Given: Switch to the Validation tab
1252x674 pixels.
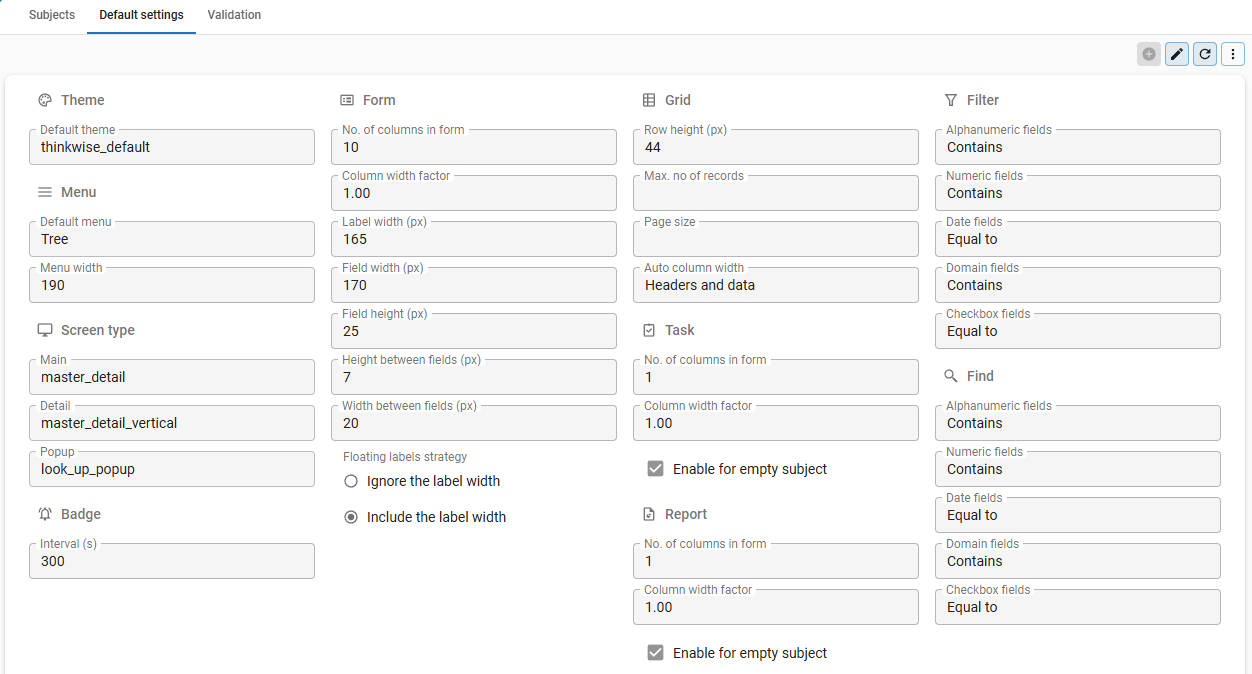Looking at the screenshot, I should (x=234, y=15).
